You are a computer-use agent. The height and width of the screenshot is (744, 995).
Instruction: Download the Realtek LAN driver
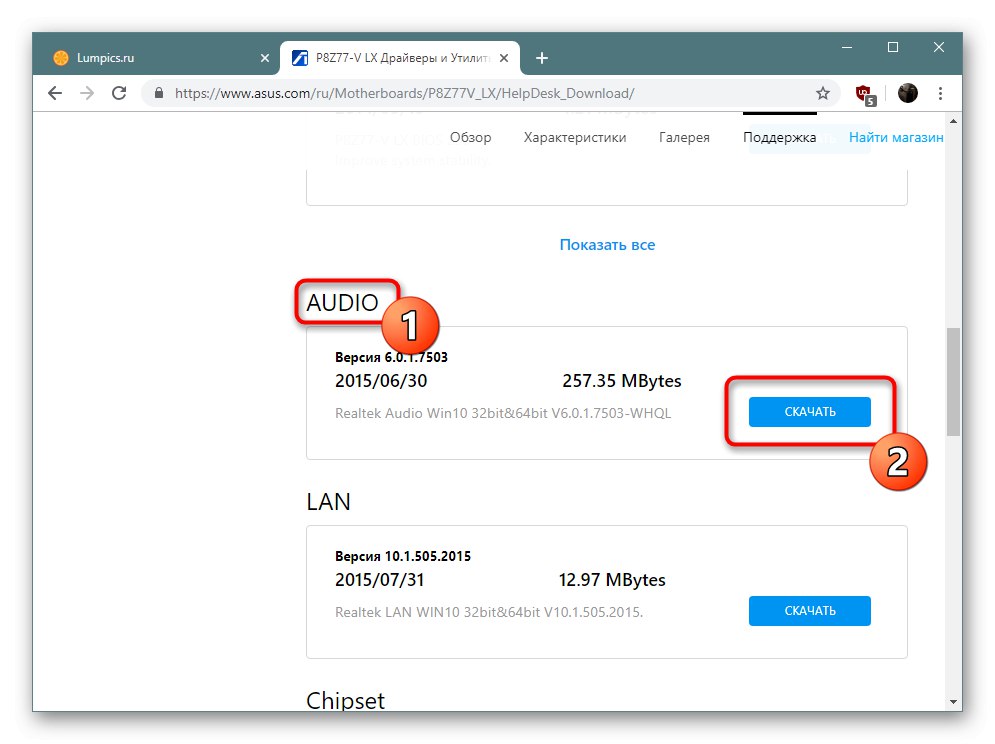pyautogui.click(x=809, y=611)
